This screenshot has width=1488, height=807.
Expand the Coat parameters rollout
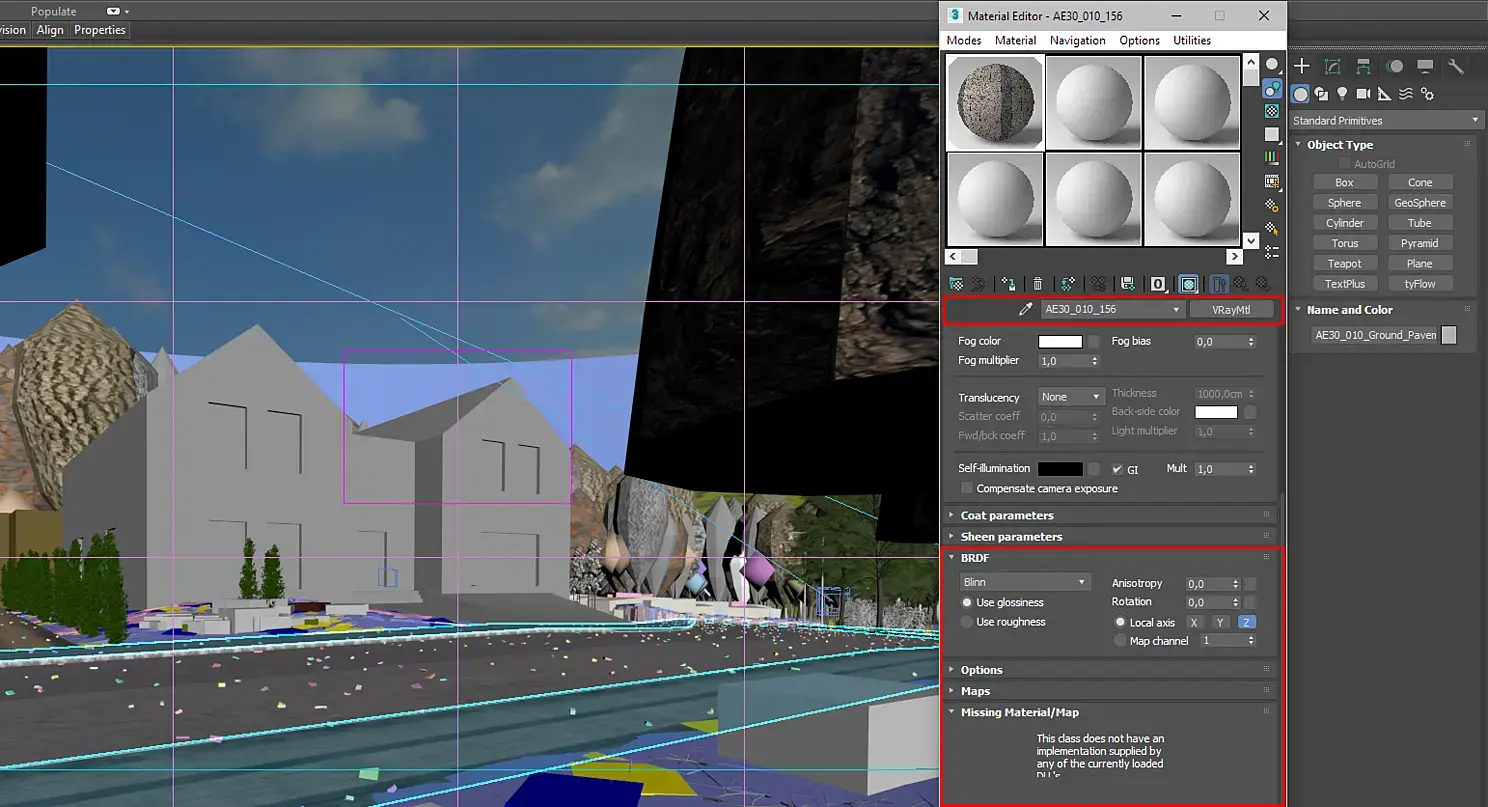(x=1007, y=515)
